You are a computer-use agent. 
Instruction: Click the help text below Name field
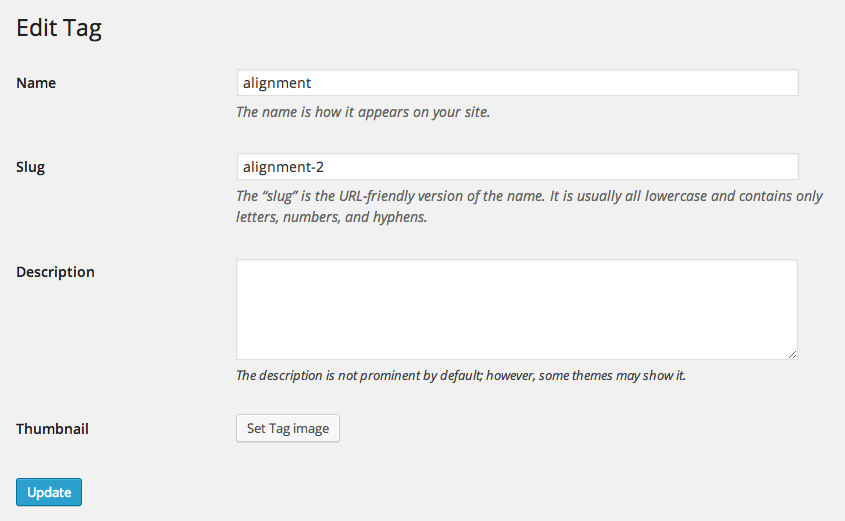click(363, 112)
